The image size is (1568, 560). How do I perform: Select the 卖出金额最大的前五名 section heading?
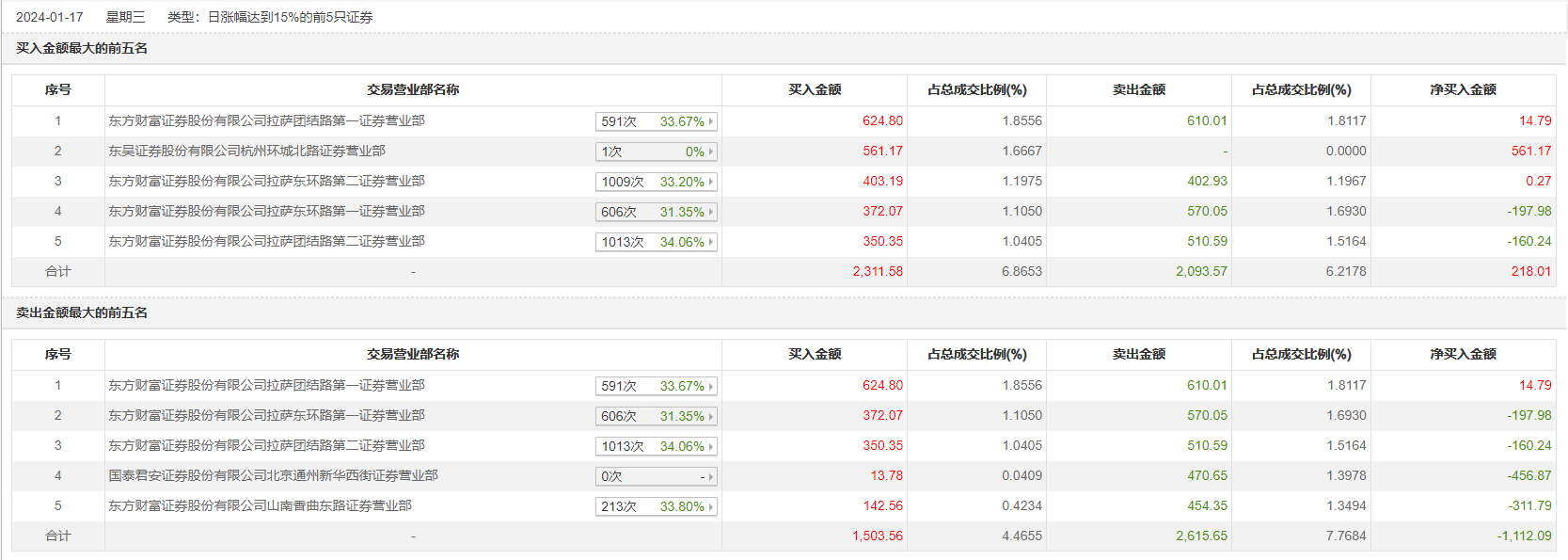(x=82, y=312)
